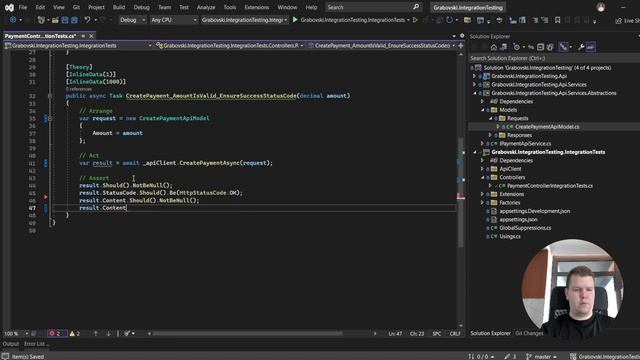Select appsettings.Development.json file
This screenshot has height=360, width=640.
click(x=535, y=211)
